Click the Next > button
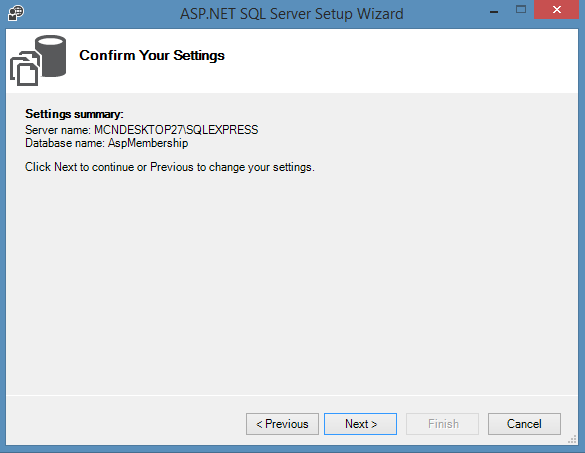This screenshot has height=453, width=585. (360, 424)
